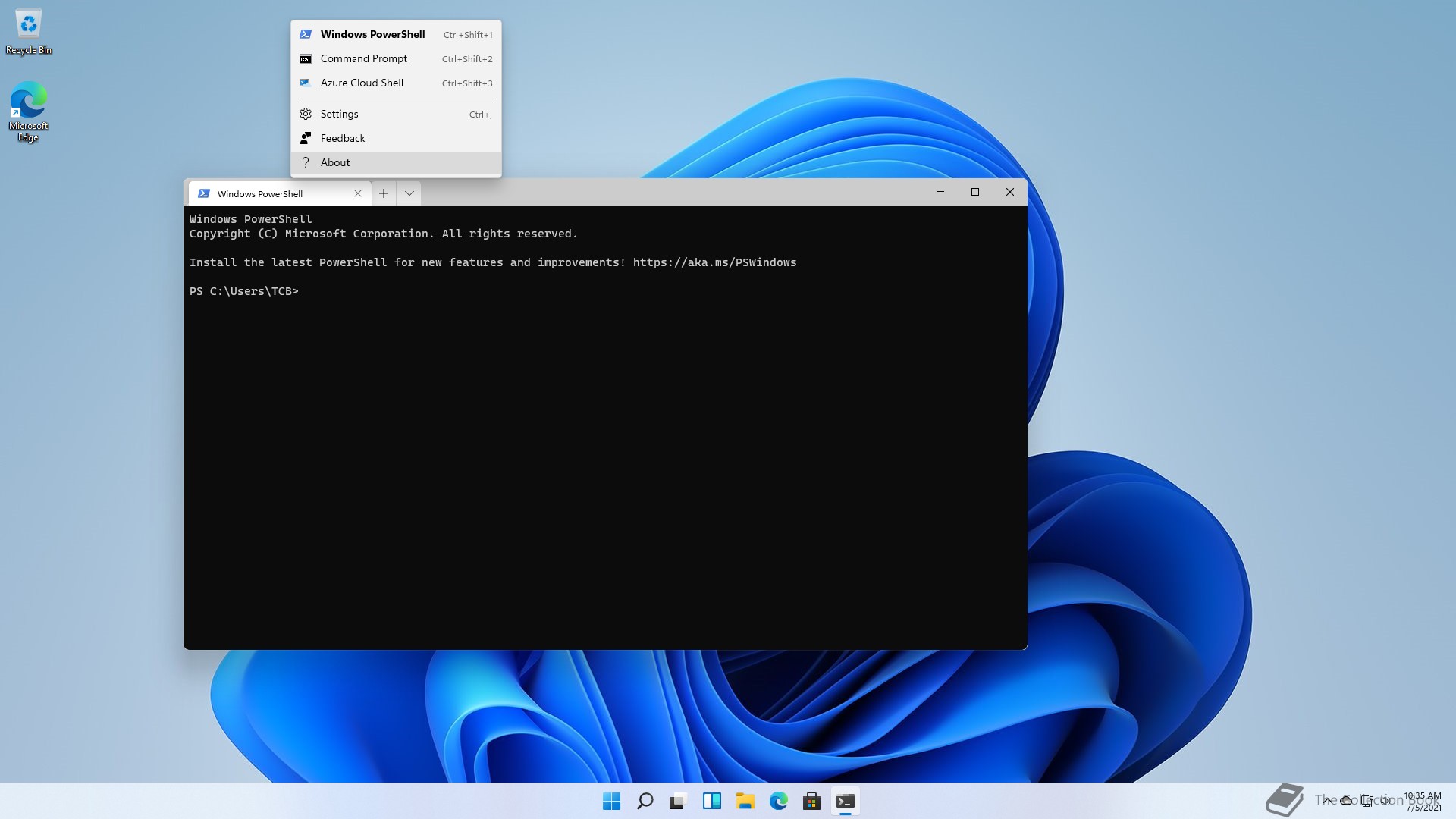The height and width of the screenshot is (819, 1456).
Task: Open Terminal Settings from the menu
Action: point(339,114)
